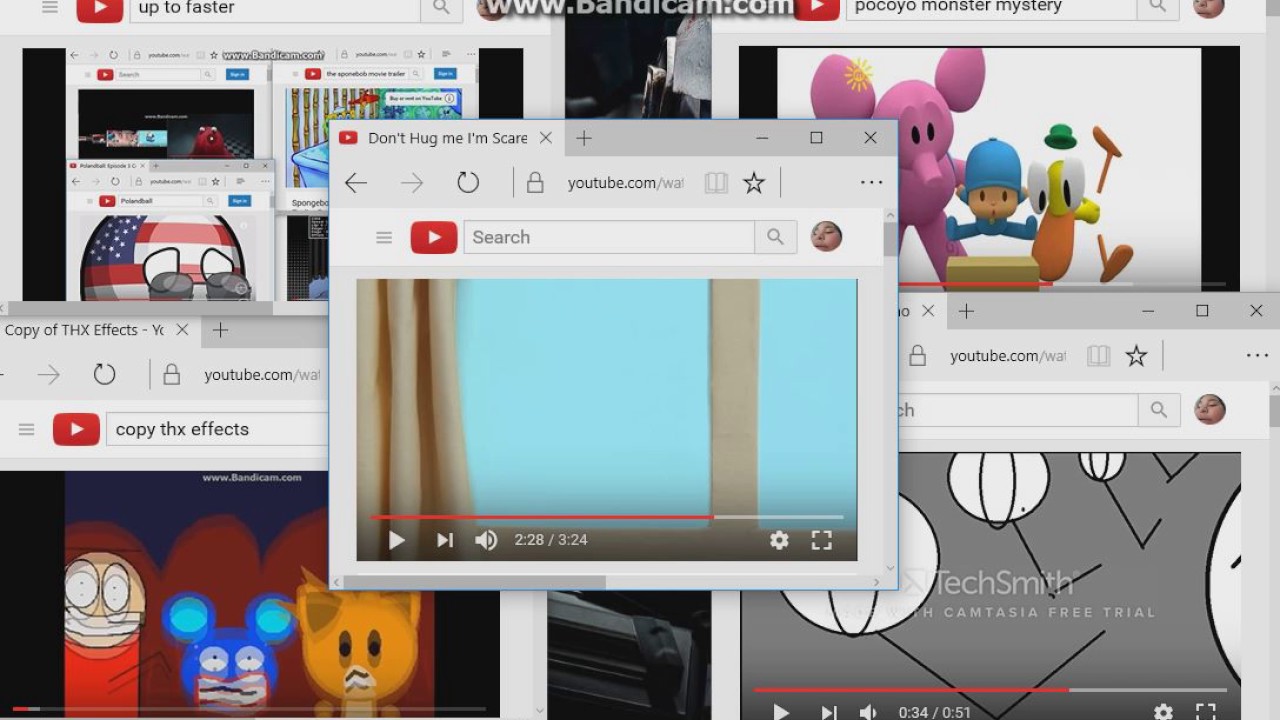Screen dimensions: 1280x720
Task: Open the three-dot menu in front window
Action: click(871, 182)
